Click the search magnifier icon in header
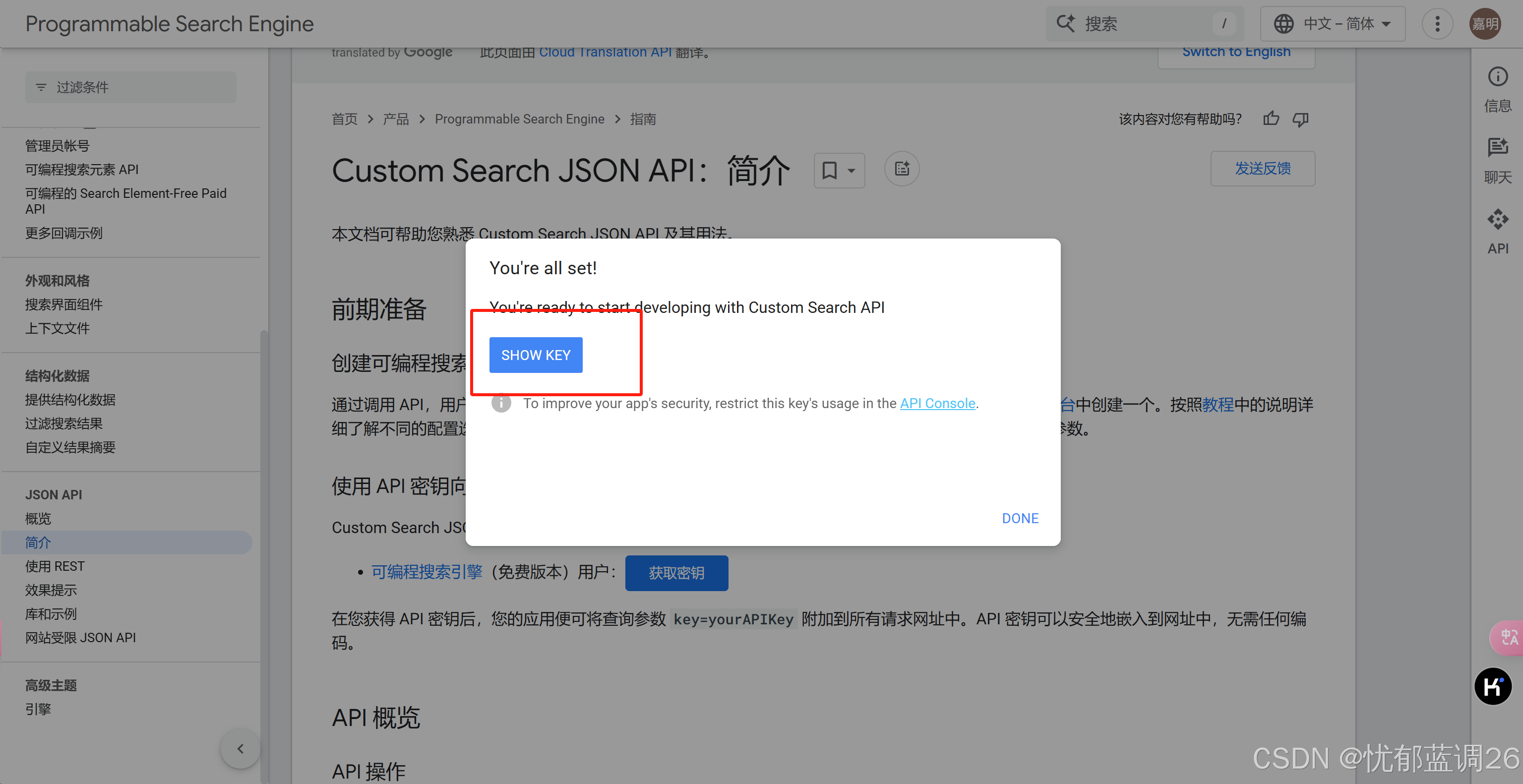Screen dimensions: 1523x784 coord(1066,24)
